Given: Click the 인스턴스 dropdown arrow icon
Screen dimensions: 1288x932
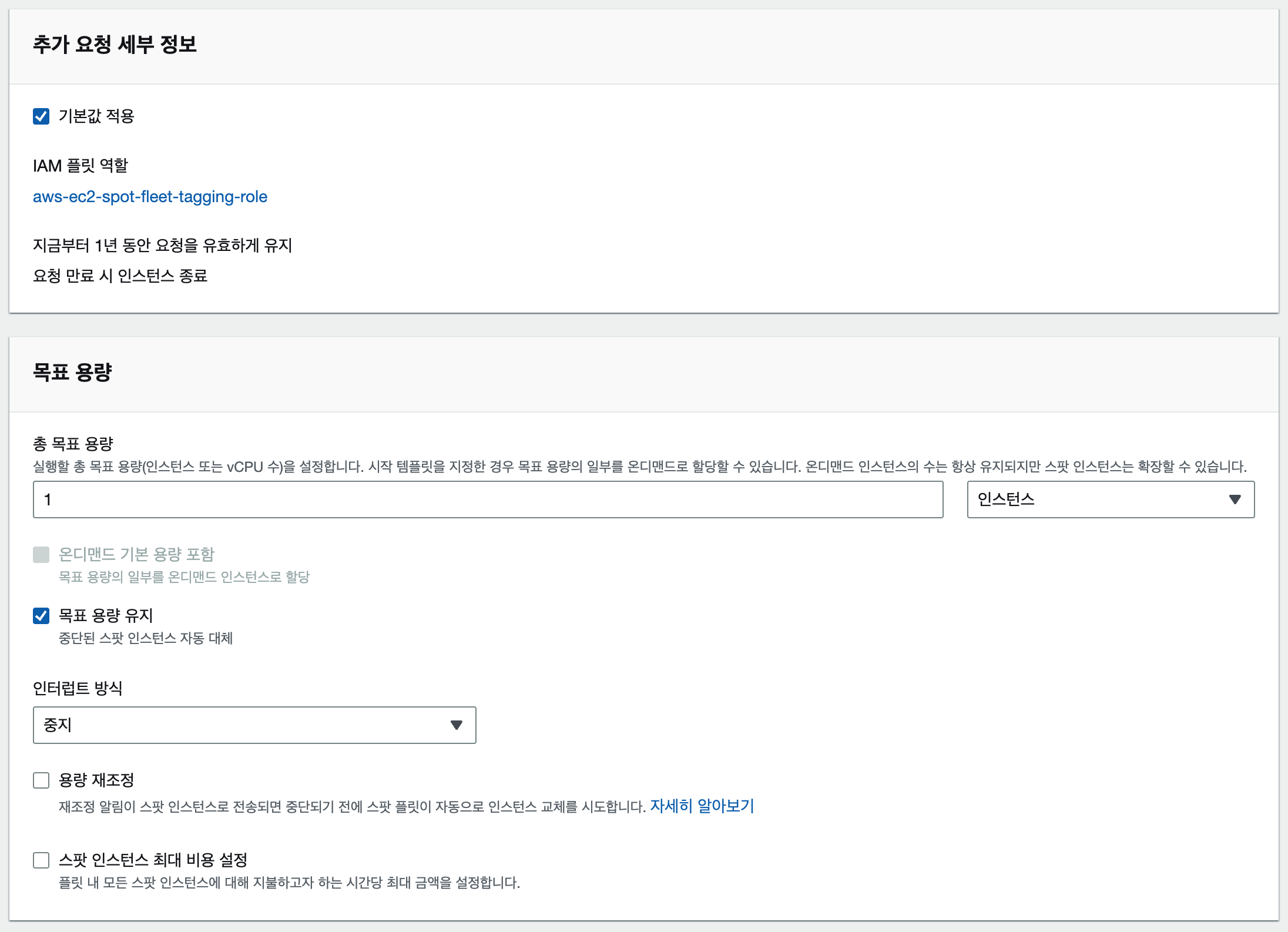Looking at the screenshot, I should [1235, 499].
